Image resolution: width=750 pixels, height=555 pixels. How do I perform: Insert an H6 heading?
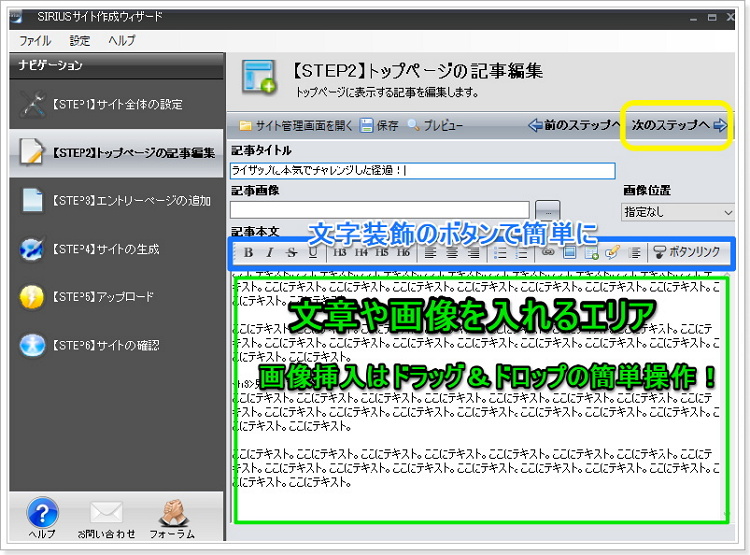[x=403, y=252]
